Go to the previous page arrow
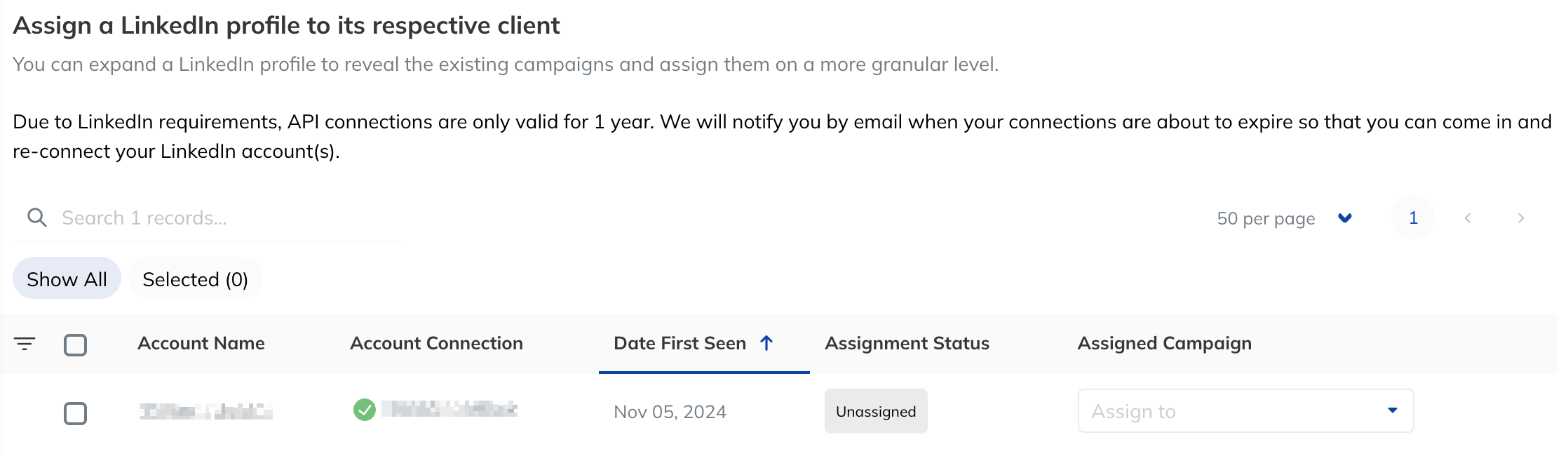 tap(1468, 218)
